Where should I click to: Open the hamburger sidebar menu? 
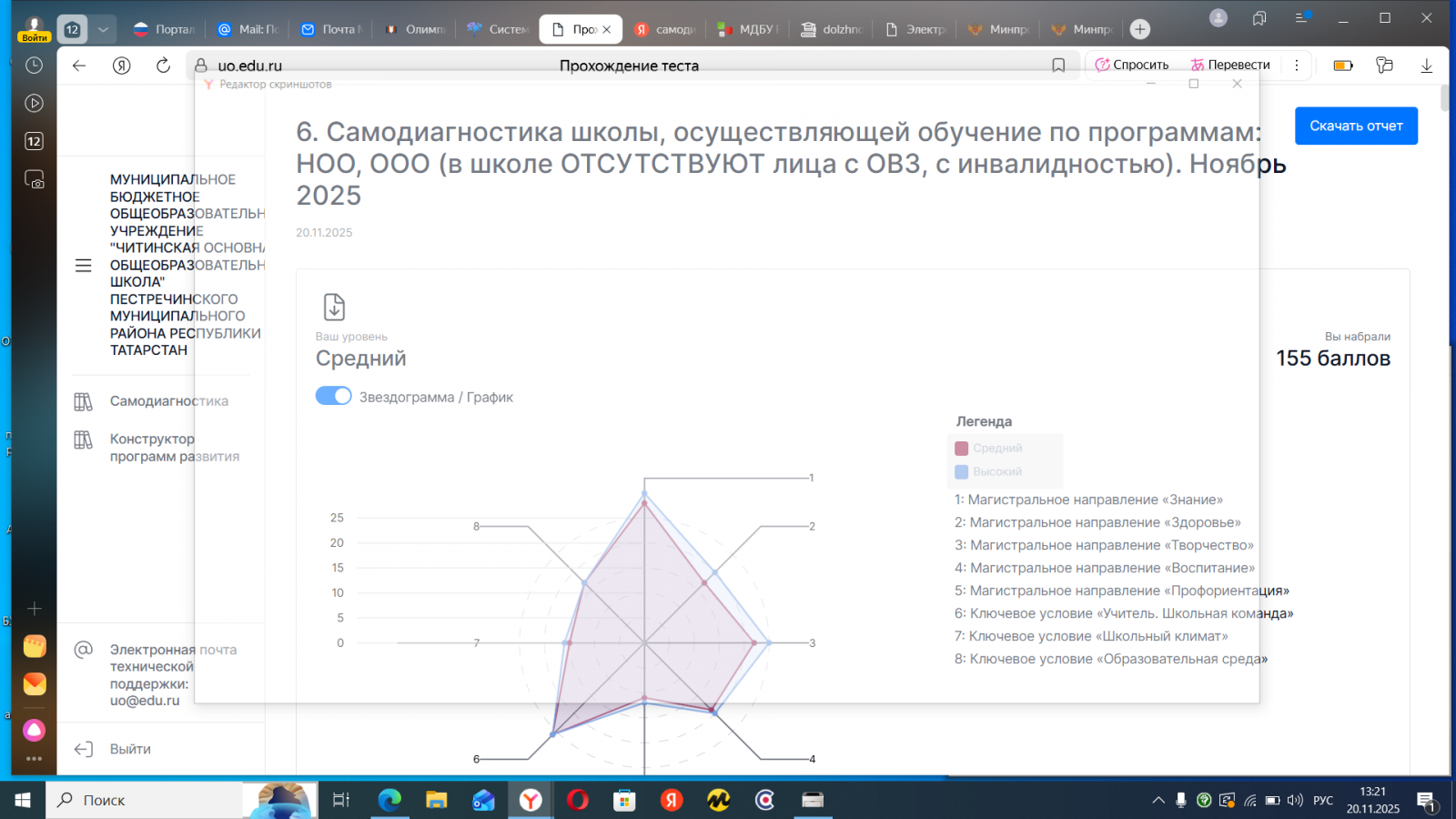coord(83,265)
